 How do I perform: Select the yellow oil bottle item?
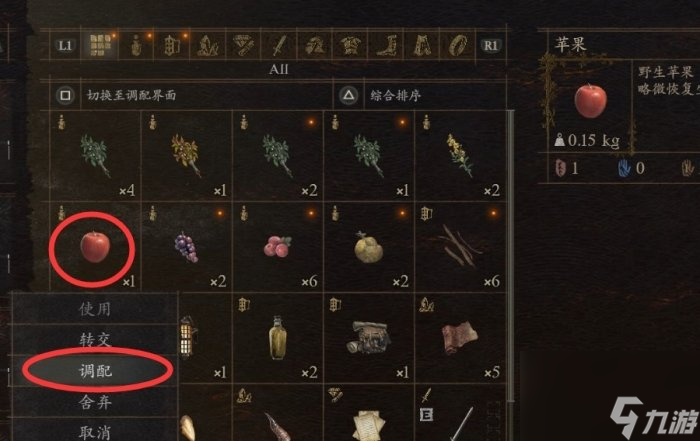(x=277, y=337)
